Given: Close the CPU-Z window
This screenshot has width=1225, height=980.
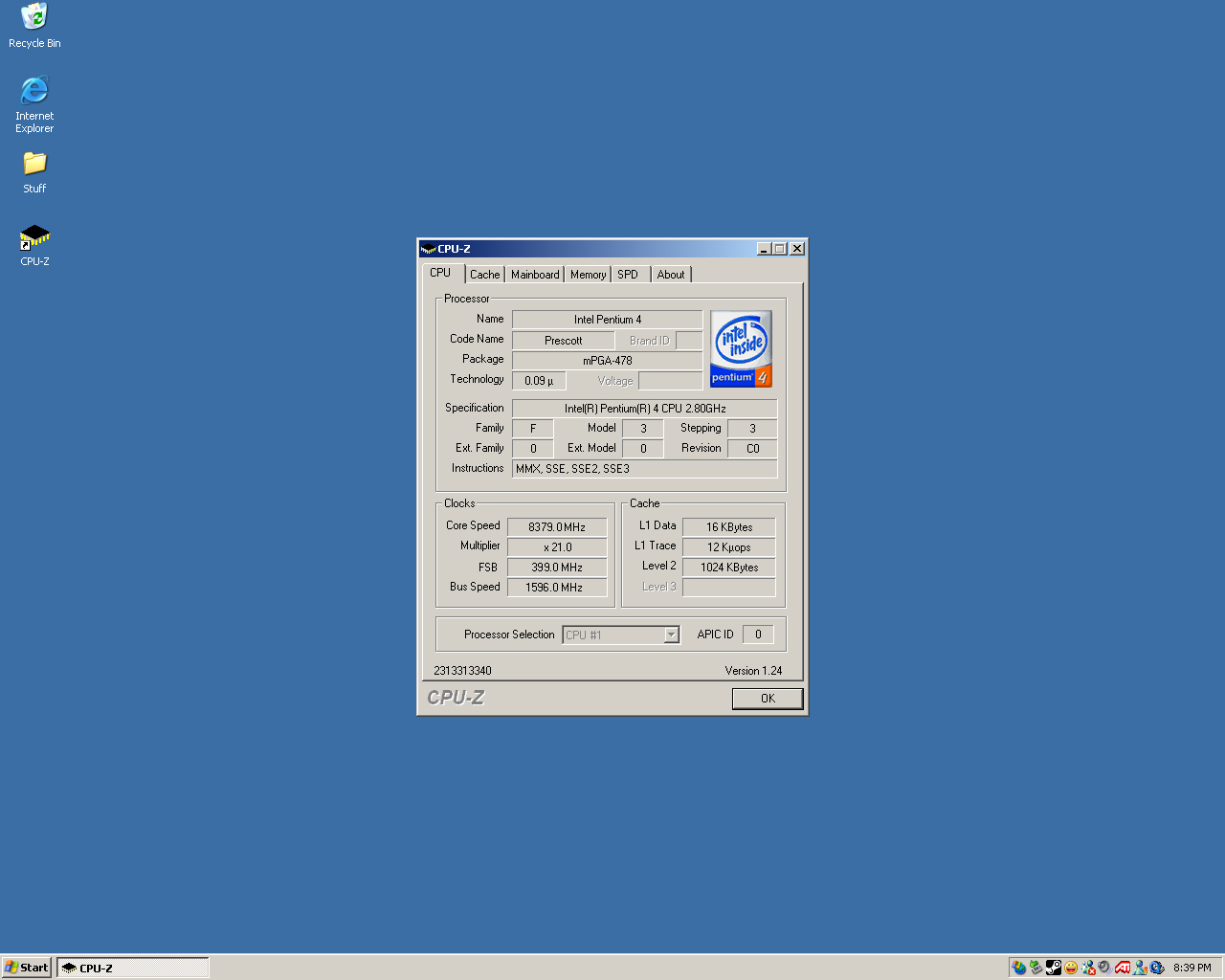Looking at the screenshot, I should [797, 249].
